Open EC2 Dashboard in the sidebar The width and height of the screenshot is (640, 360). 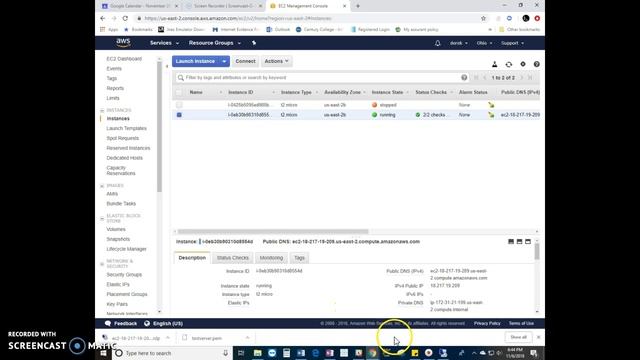(124, 59)
